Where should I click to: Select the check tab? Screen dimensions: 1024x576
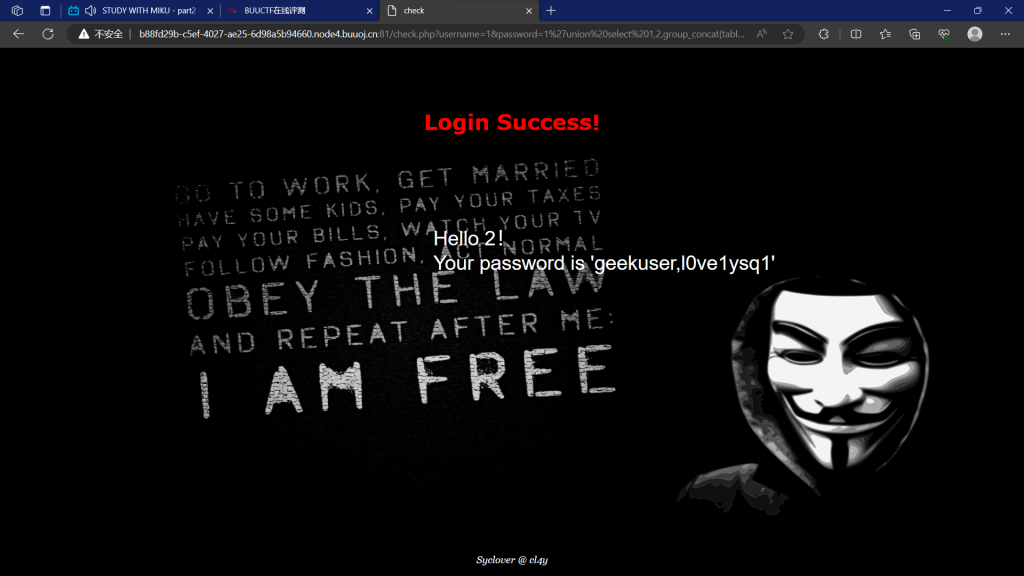coord(459,10)
